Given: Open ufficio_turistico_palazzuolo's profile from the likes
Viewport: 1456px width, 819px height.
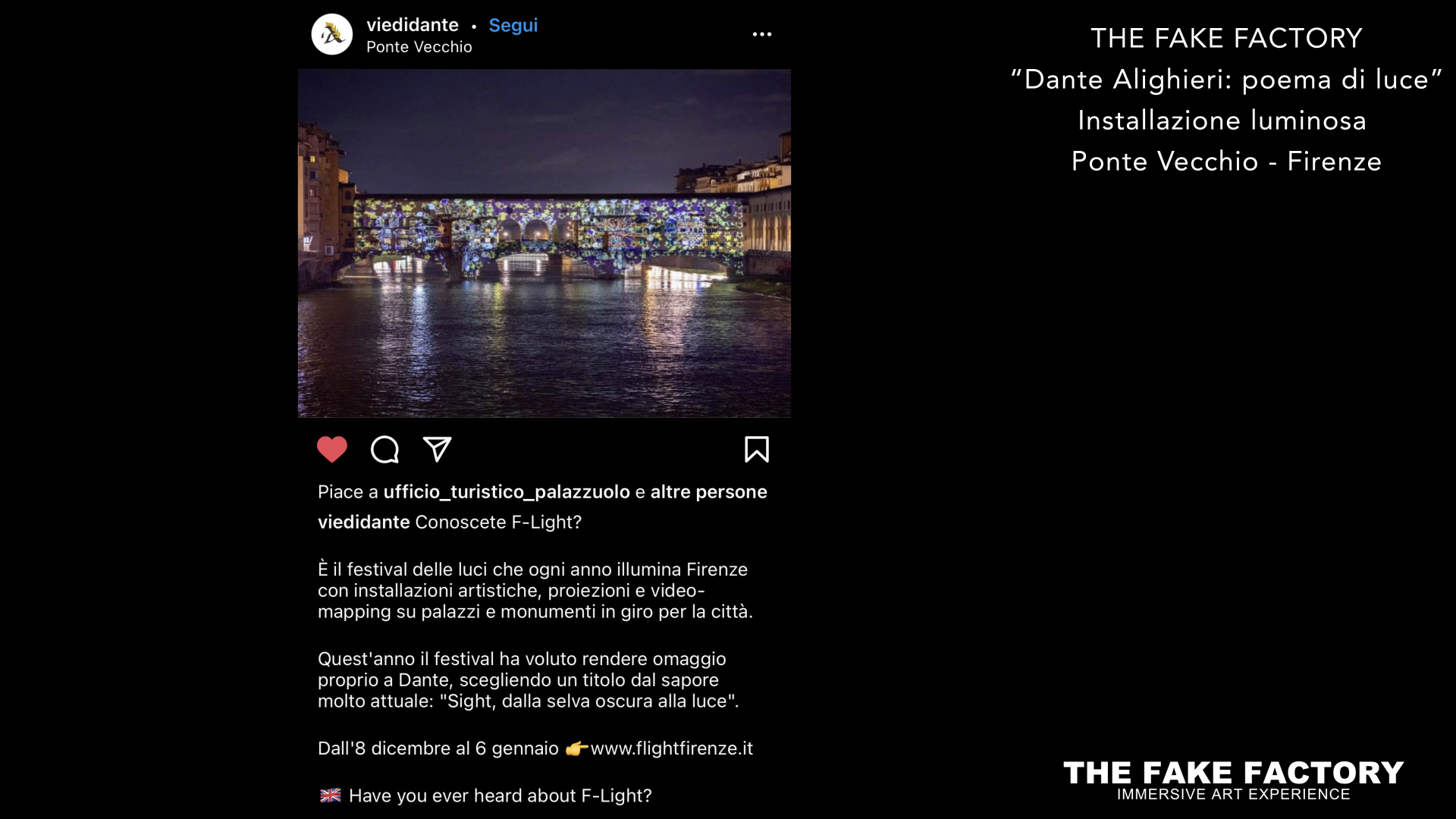Looking at the screenshot, I should [x=507, y=492].
